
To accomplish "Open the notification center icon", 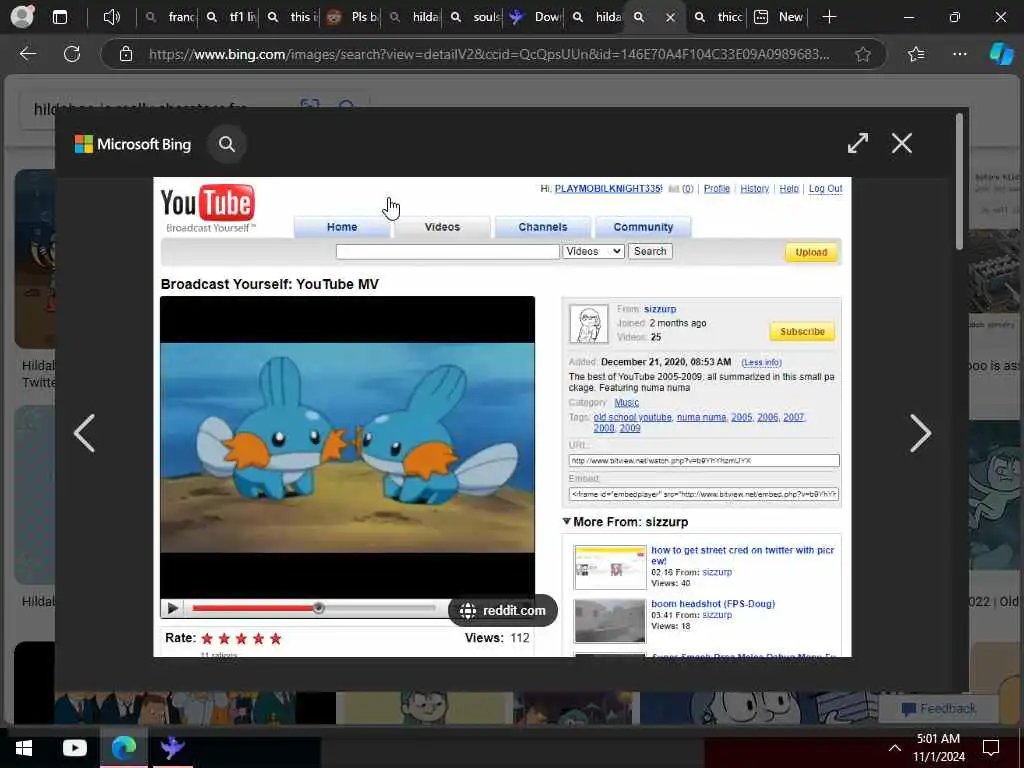I will pyautogui.click(x=991, y=748).
